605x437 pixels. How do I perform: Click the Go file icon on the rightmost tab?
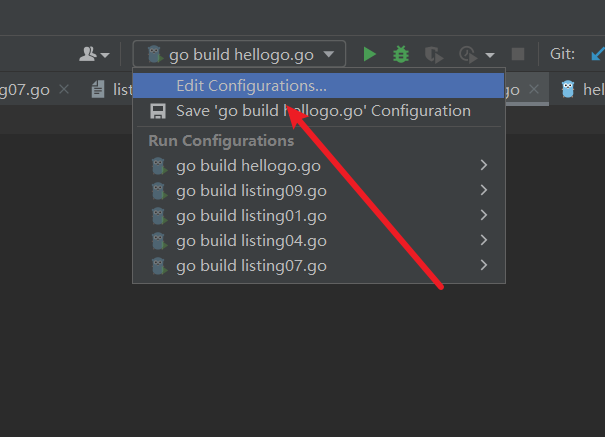[569, 89]
